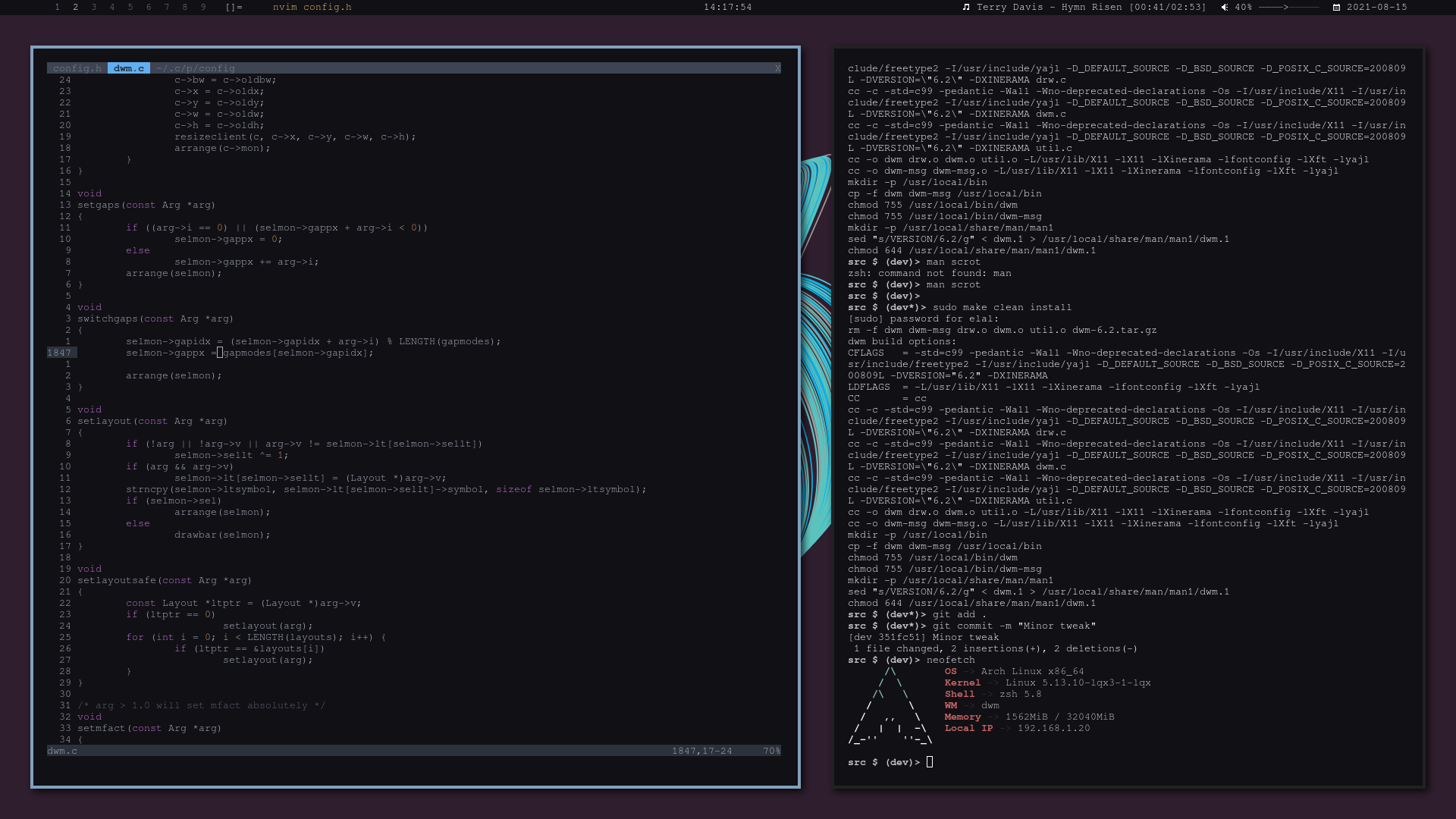Click the 'git add .' command in the terminal

tap(959, 614)
